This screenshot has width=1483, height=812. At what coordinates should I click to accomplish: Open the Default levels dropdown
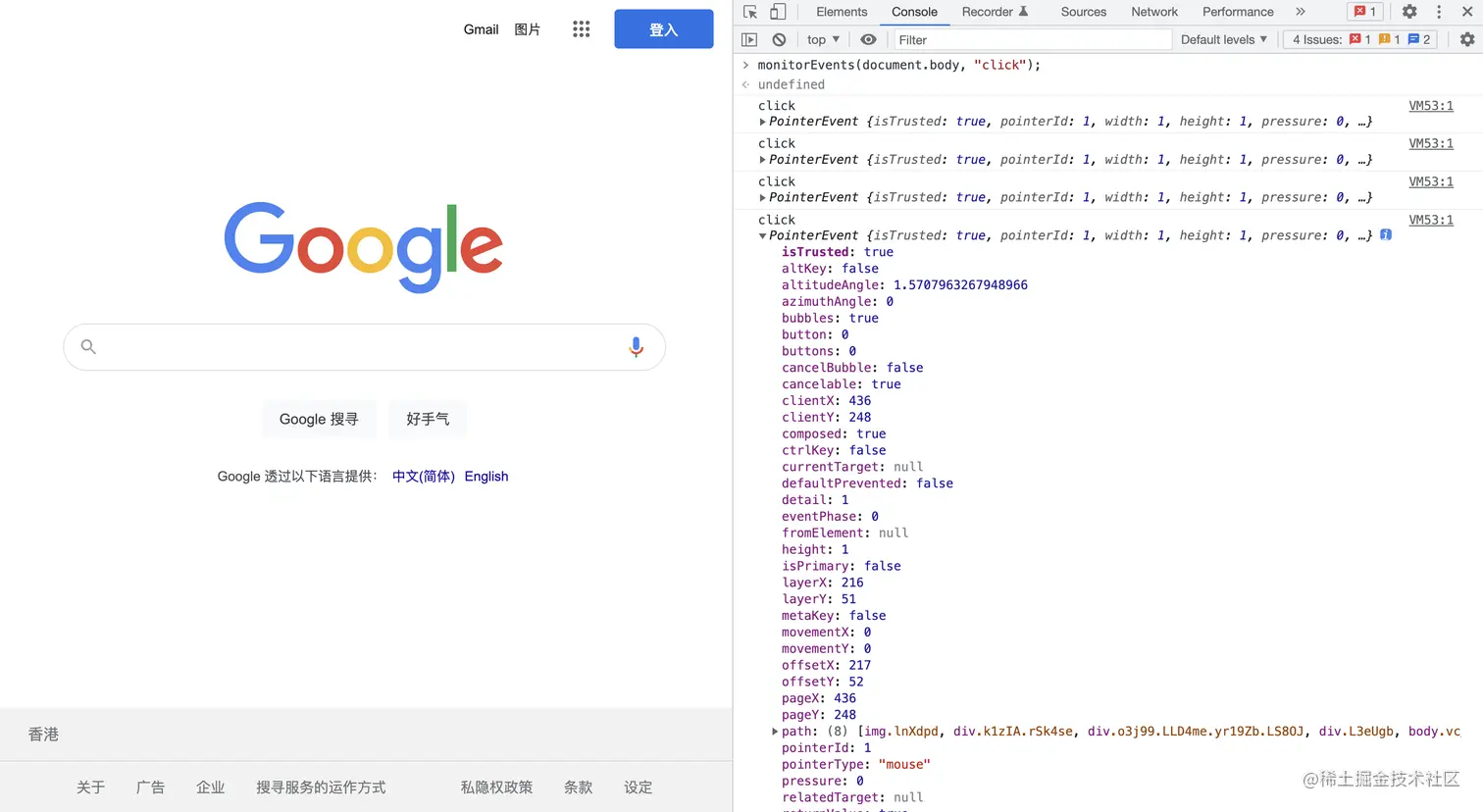tap(1224, 39)
